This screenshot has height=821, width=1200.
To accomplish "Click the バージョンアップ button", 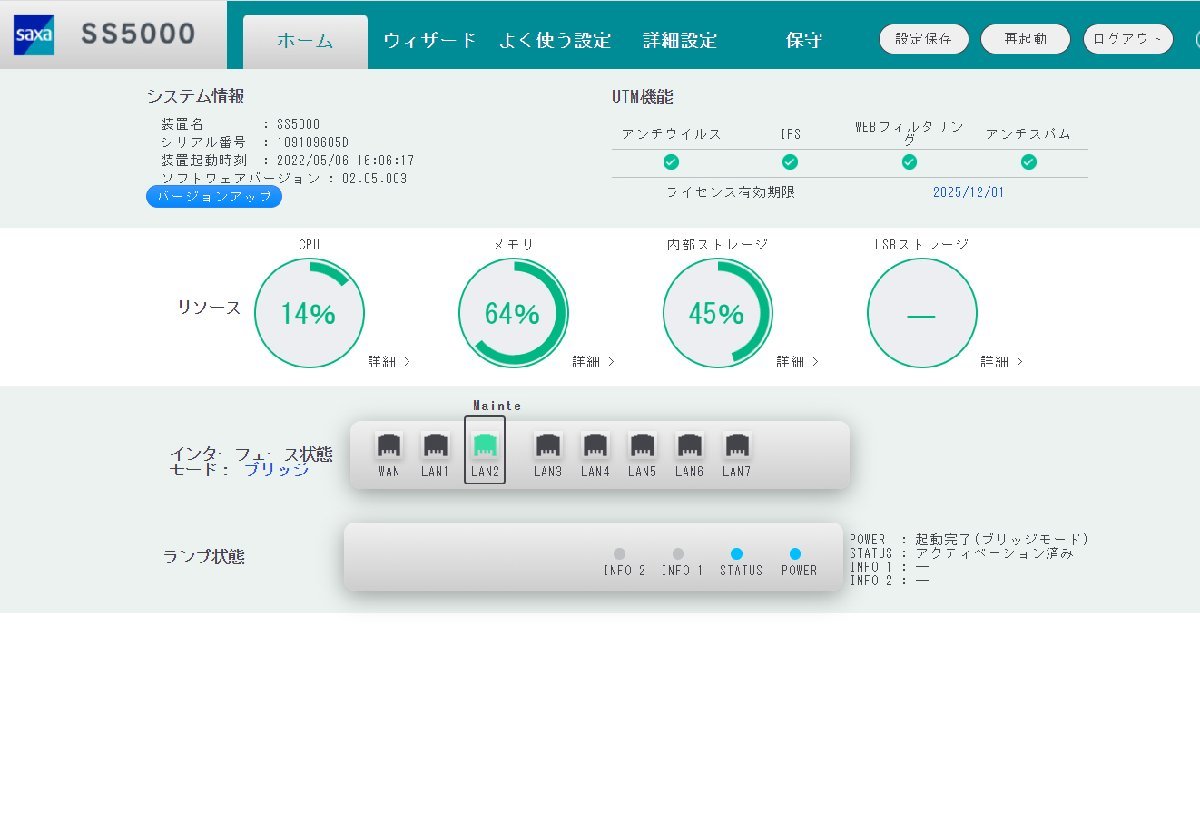I will tap(214, 197).
